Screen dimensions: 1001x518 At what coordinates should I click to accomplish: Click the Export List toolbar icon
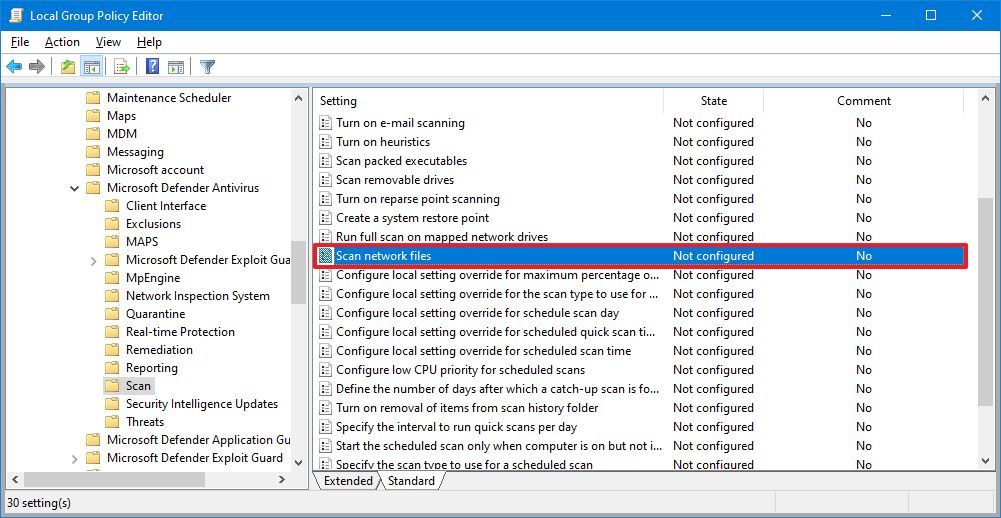coord(122,66)
